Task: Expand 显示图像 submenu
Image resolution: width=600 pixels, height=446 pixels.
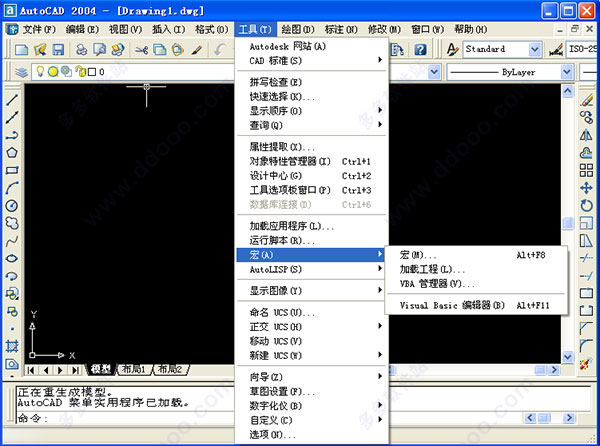Action: tap(312, 291)
